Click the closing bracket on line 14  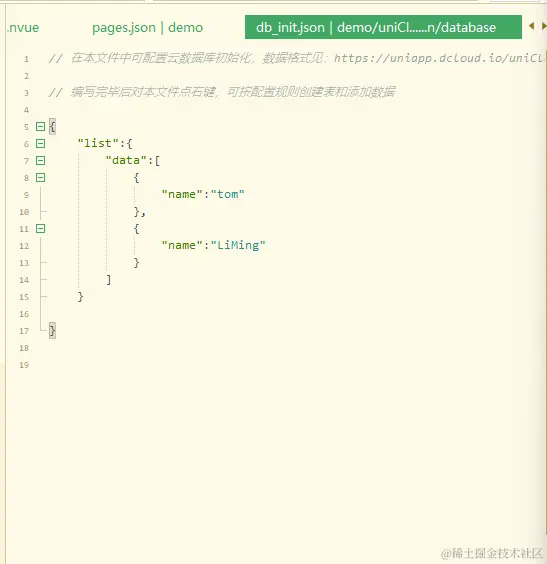(109, 279)
